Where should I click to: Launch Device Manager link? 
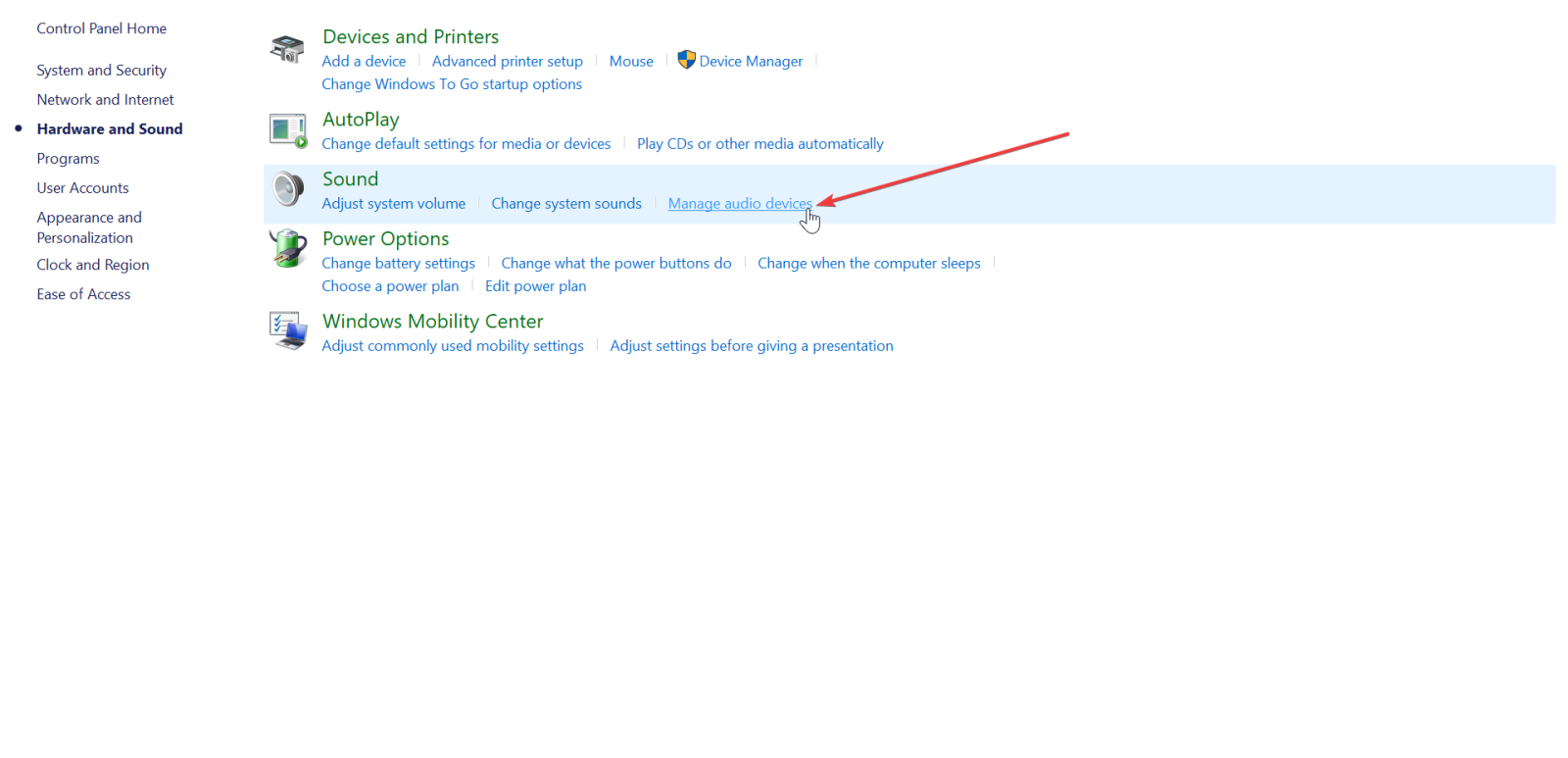click(x=751, y=61)
